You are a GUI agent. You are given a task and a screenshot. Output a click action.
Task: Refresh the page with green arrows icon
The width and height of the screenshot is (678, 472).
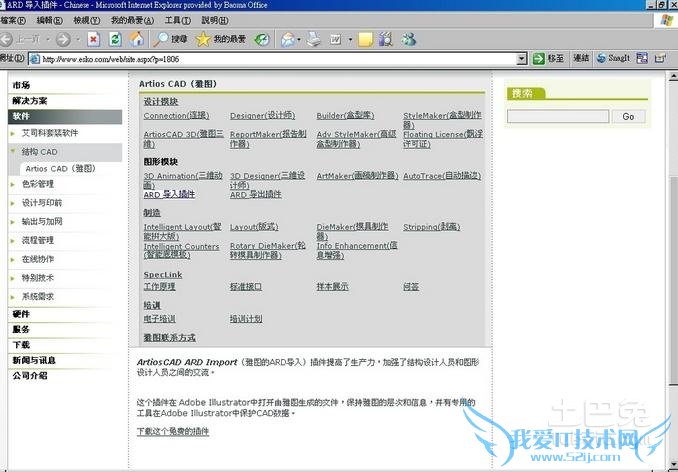coord(115,40)
